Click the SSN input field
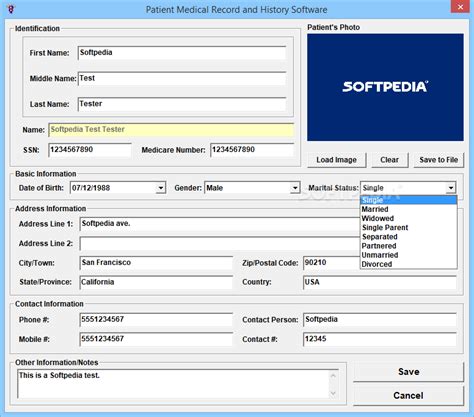 (90, 150)
